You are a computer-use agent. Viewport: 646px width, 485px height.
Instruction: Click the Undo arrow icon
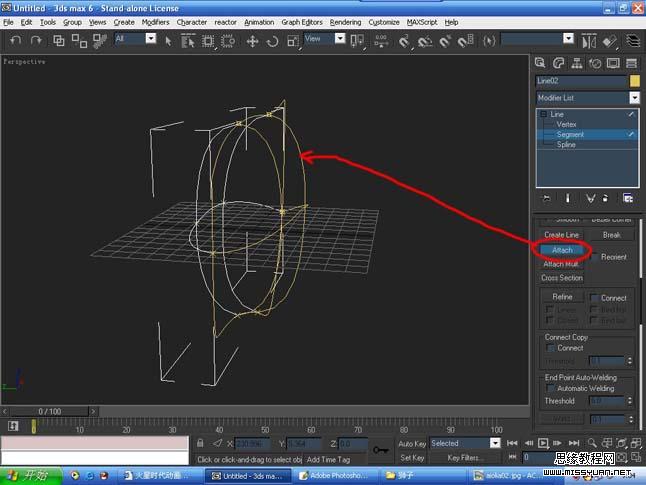16,40
